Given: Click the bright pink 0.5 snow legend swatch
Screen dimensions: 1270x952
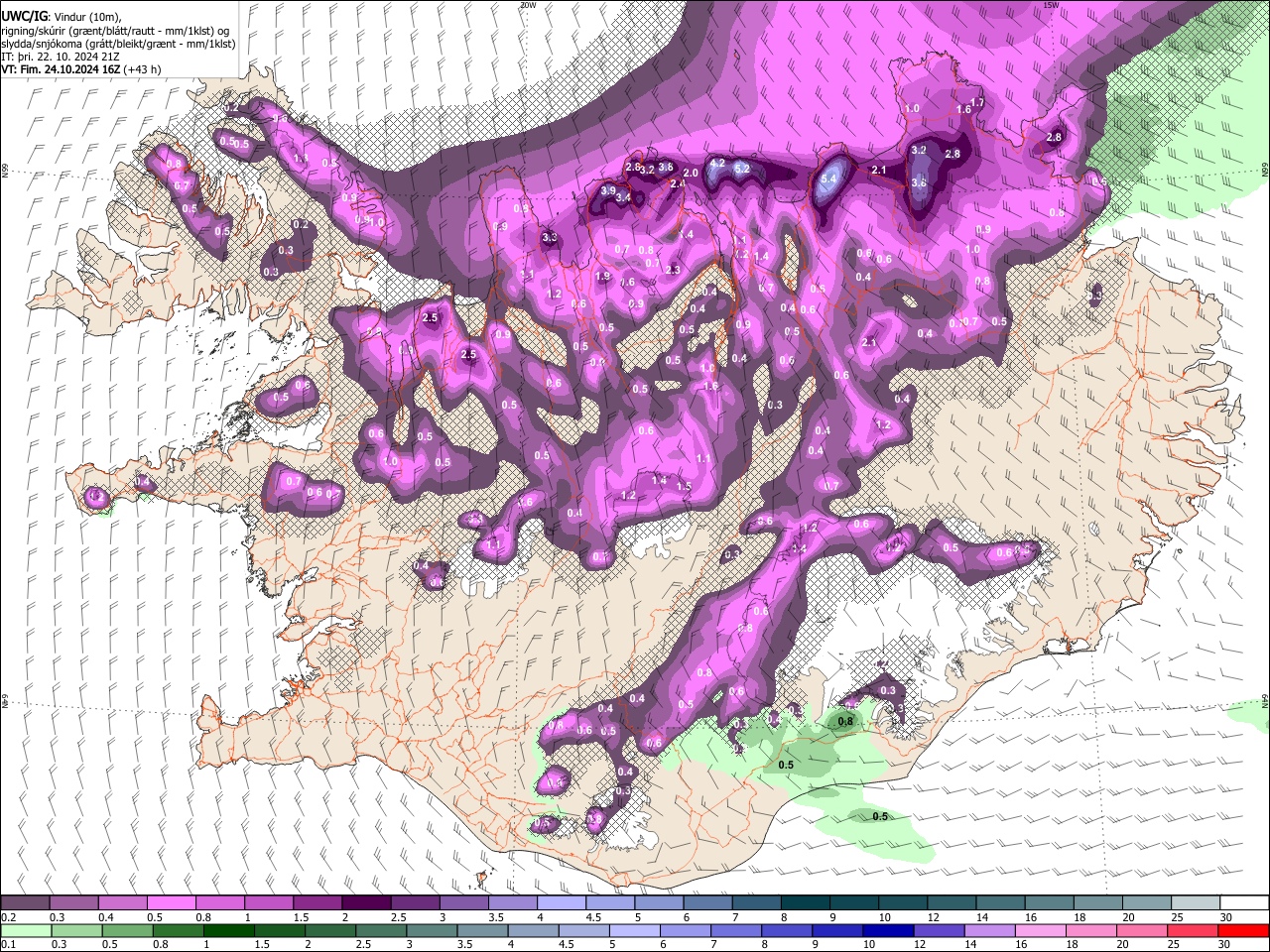Looking at the screenshot, I should pos(171,903).
